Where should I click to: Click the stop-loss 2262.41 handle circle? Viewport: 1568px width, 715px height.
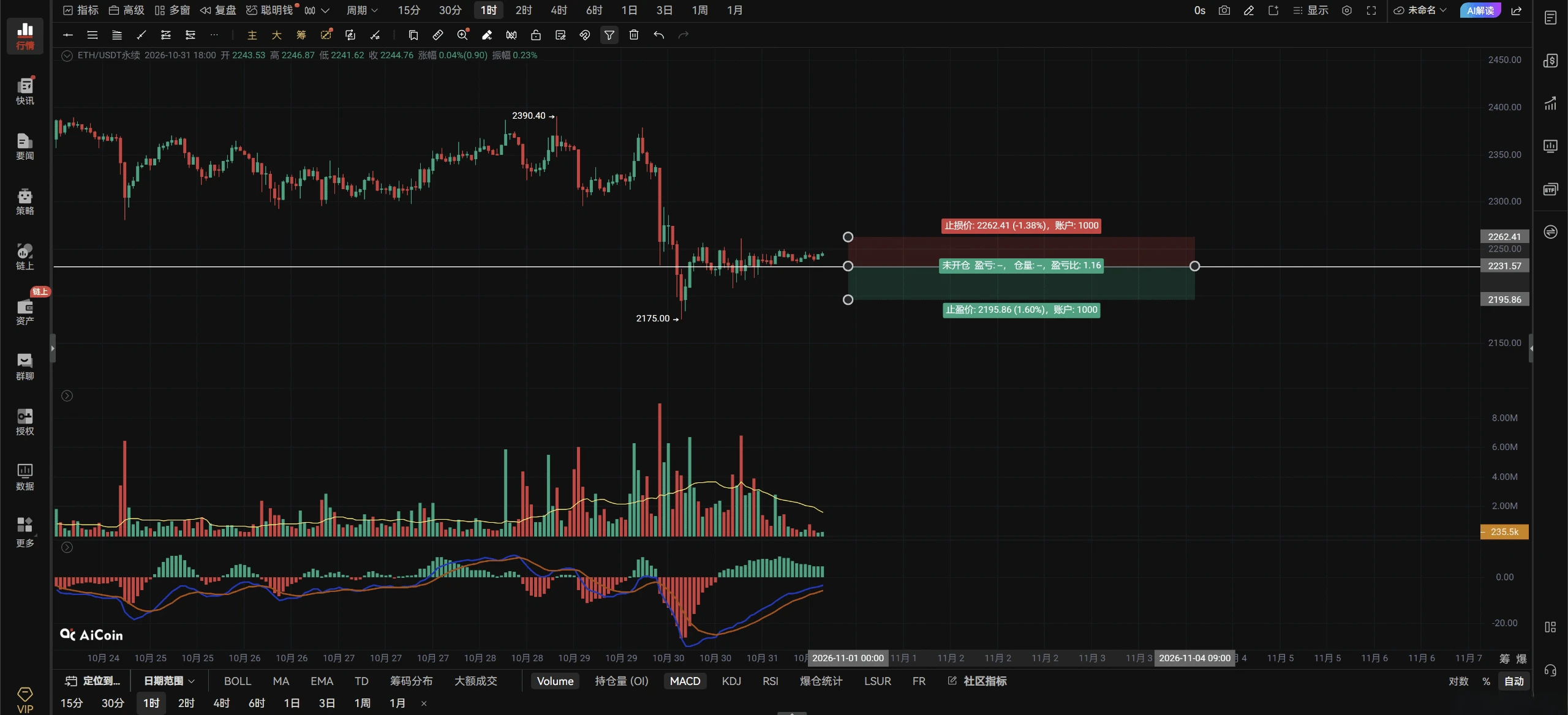[848, 237]
